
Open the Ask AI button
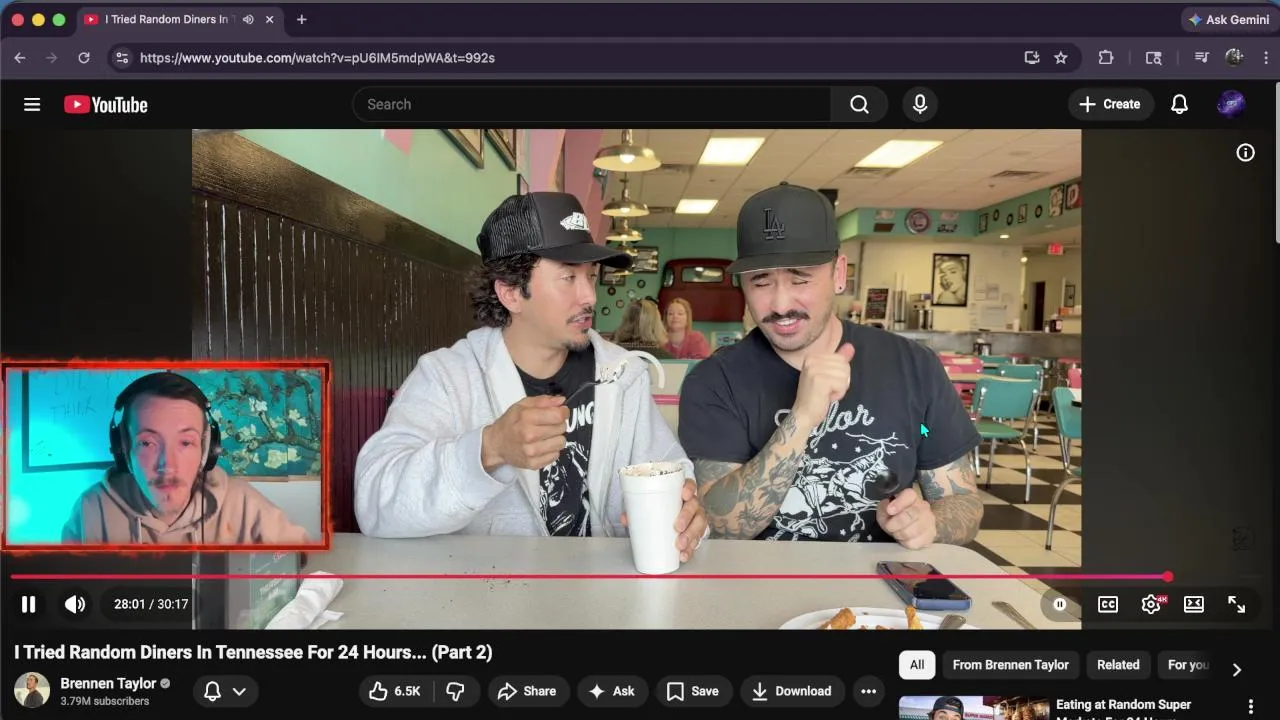[x=612, y=691]
